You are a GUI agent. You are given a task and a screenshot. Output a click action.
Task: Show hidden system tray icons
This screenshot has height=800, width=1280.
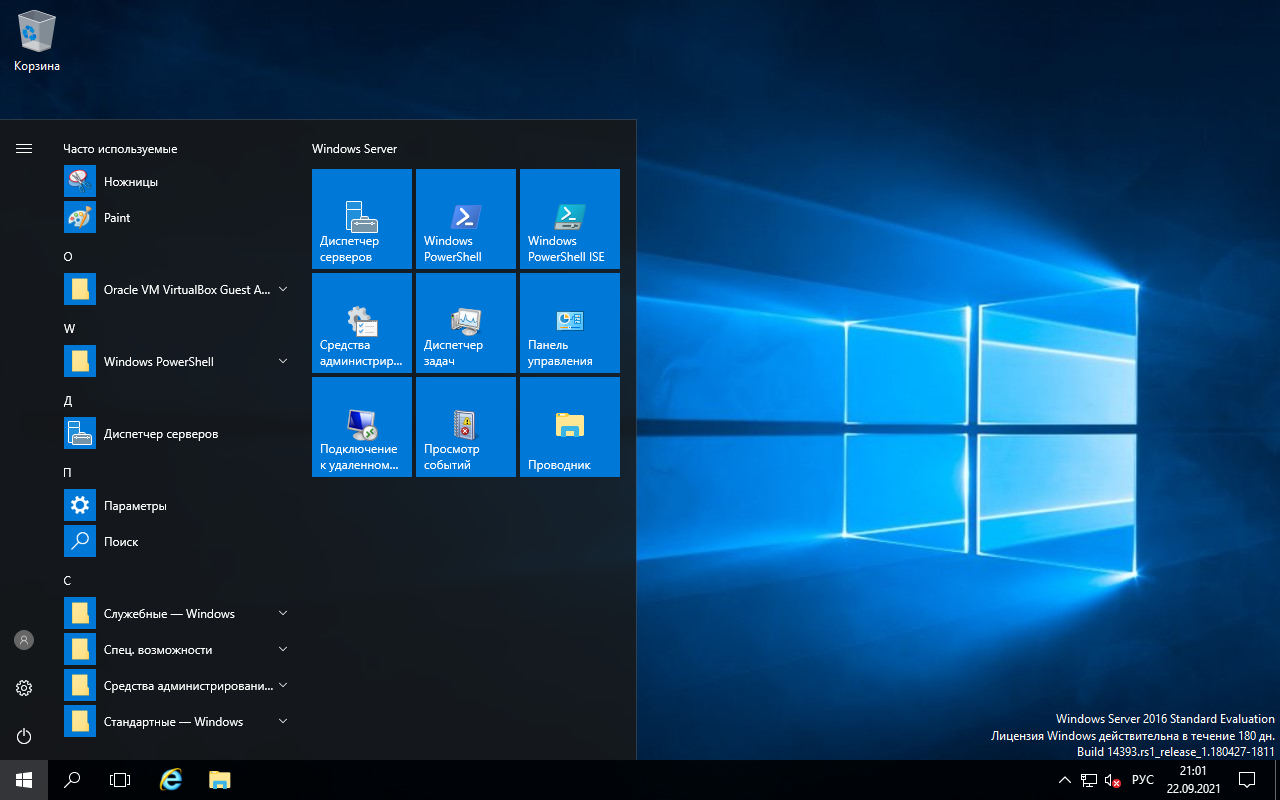(x=1064, y=779)
